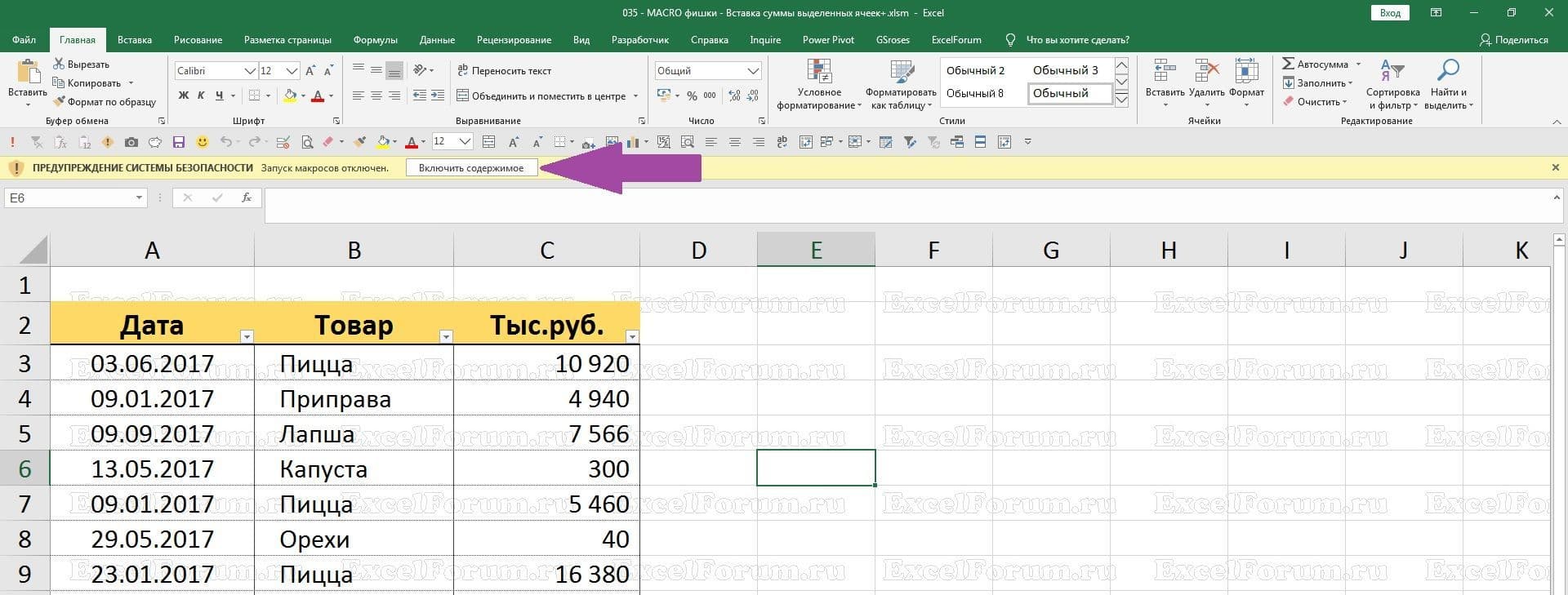Click the smiley face icon
1568x595 pixels.
203,142
